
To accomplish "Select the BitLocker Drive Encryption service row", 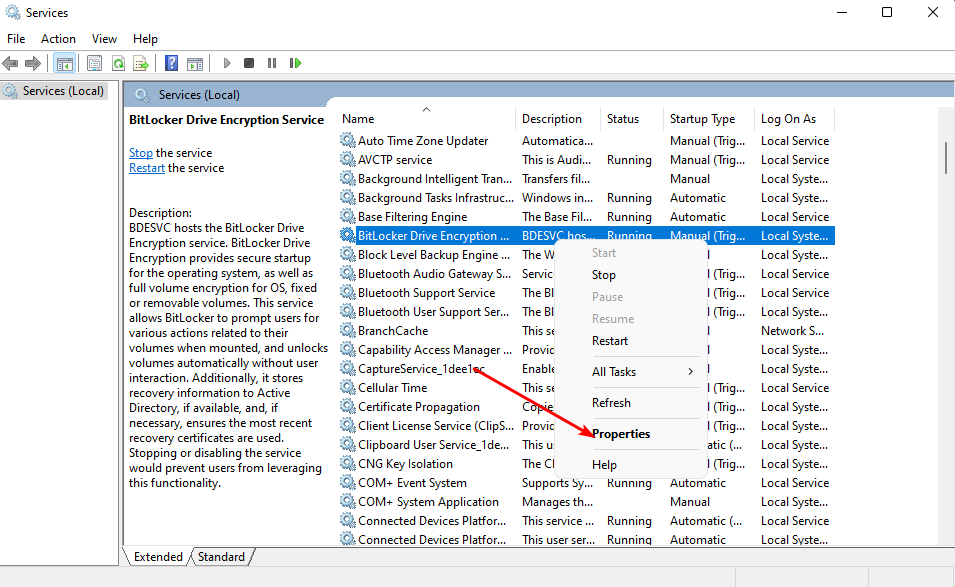I will 587,236.
